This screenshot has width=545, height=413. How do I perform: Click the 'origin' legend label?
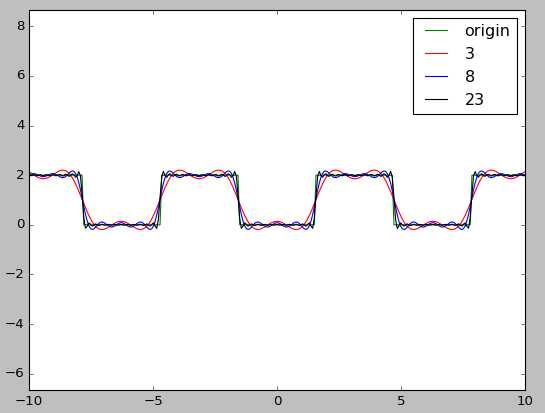click(487, 31)
